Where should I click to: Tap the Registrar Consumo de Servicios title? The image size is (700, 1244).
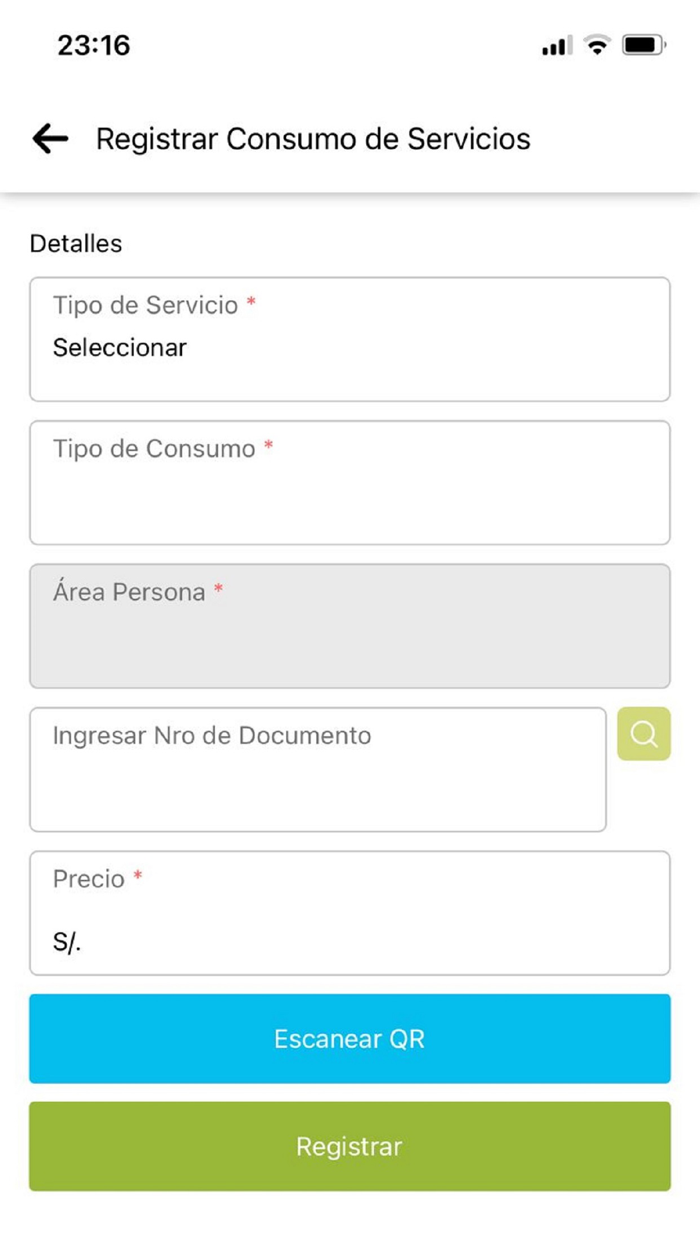click(x=313, y=139)
